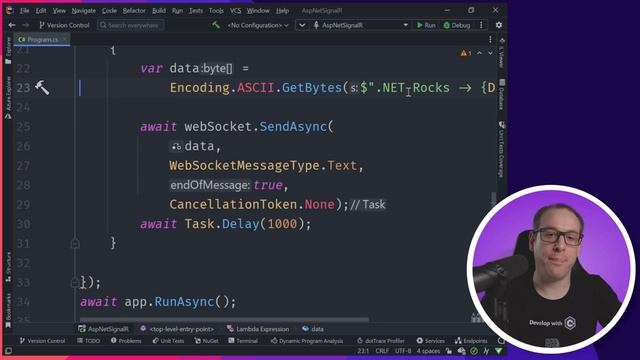Open the Navigate menu
The width and height of the screenshot is (640, 360).
[x=83, y=11]
